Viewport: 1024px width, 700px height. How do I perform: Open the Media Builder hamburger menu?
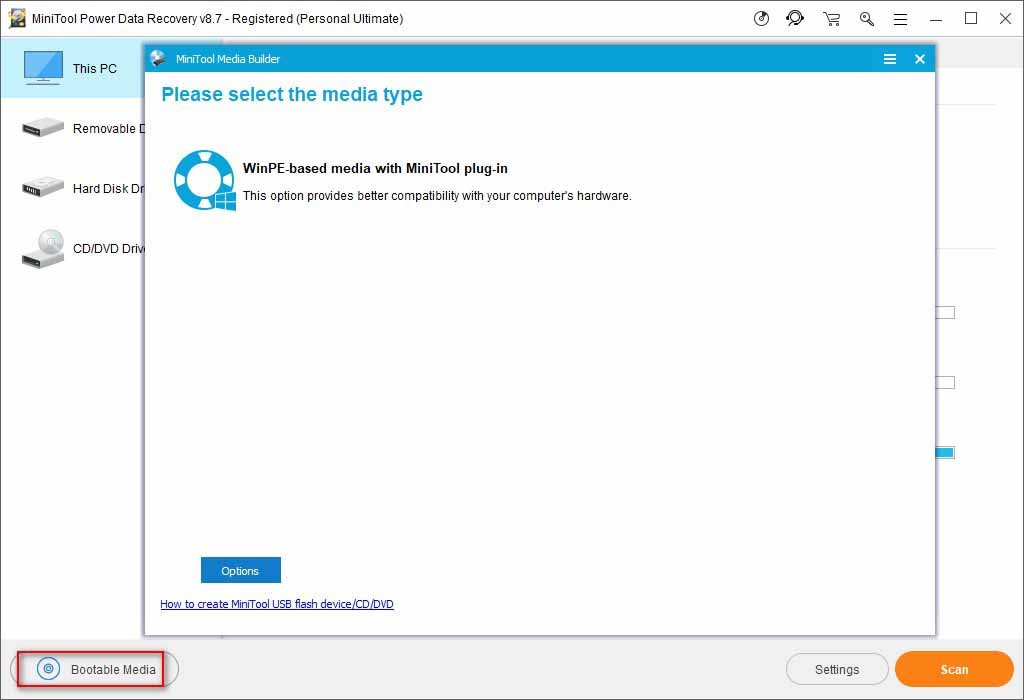tap(889, 59)
